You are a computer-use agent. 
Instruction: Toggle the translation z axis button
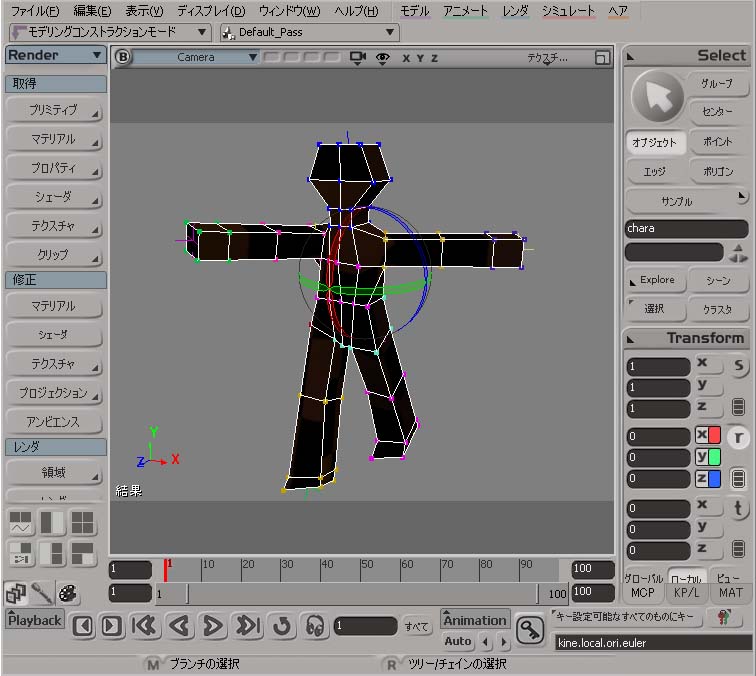[x=708, y=549]
